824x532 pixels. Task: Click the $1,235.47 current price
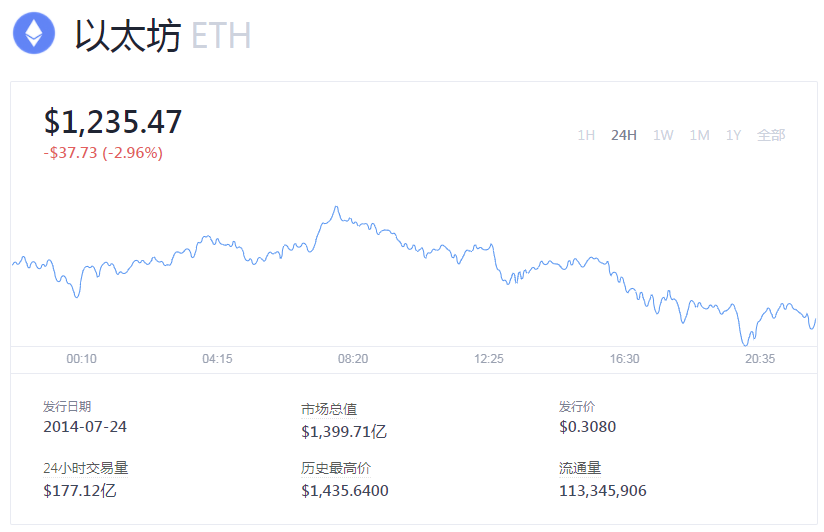pyautogui.click(x=113, y=122)
